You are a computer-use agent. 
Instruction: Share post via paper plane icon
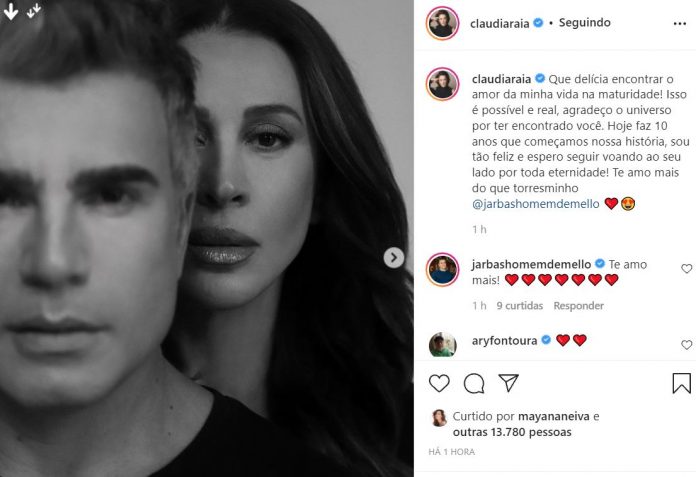tap(508, 382)
